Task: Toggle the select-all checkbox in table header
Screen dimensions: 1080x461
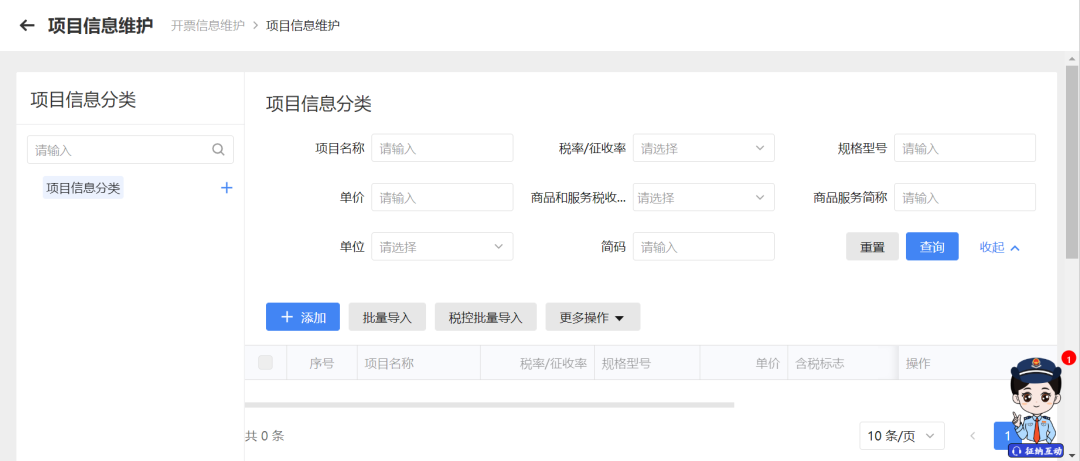Action: coord(265,363)
